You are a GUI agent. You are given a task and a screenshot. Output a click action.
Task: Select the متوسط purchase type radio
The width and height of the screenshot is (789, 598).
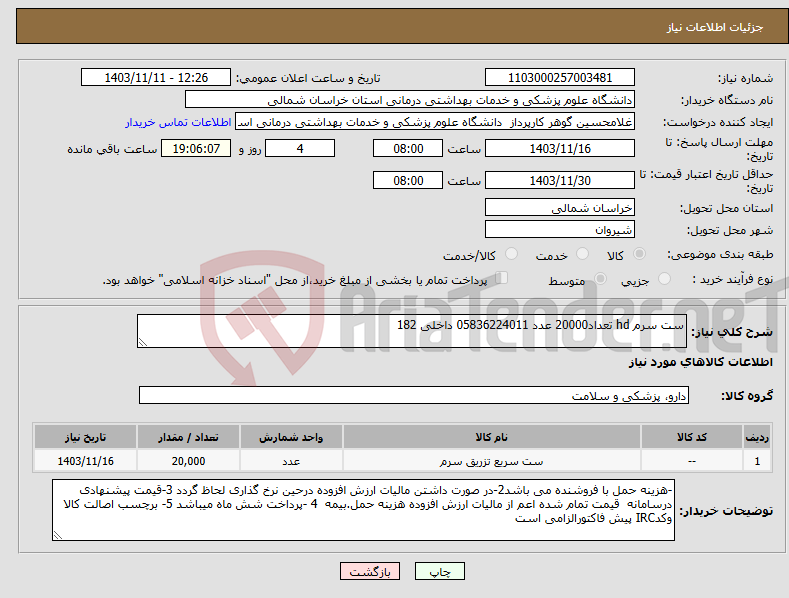(x=600, y=279)
